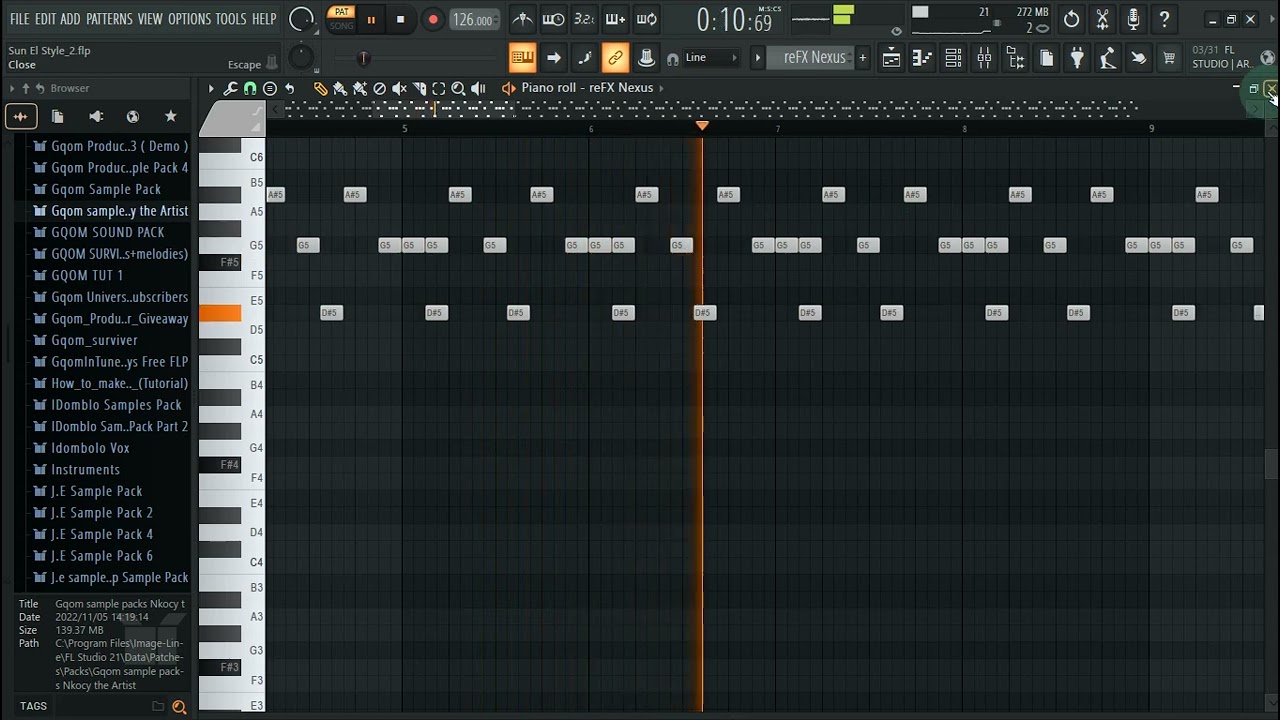
Task: Toggle piano roll snap magnet
Action: pos(250,89)
